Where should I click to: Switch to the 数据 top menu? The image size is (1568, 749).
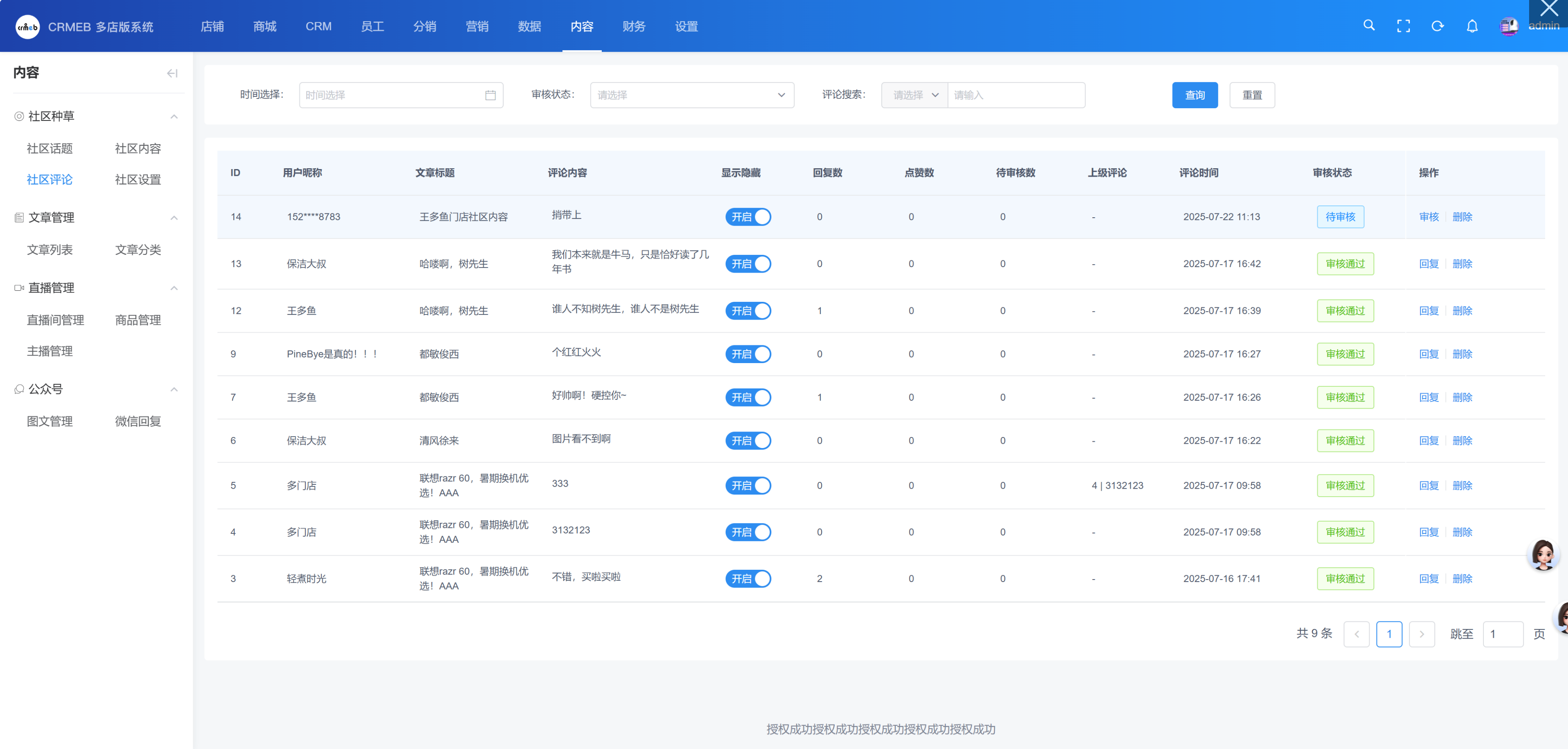[529, 26]
